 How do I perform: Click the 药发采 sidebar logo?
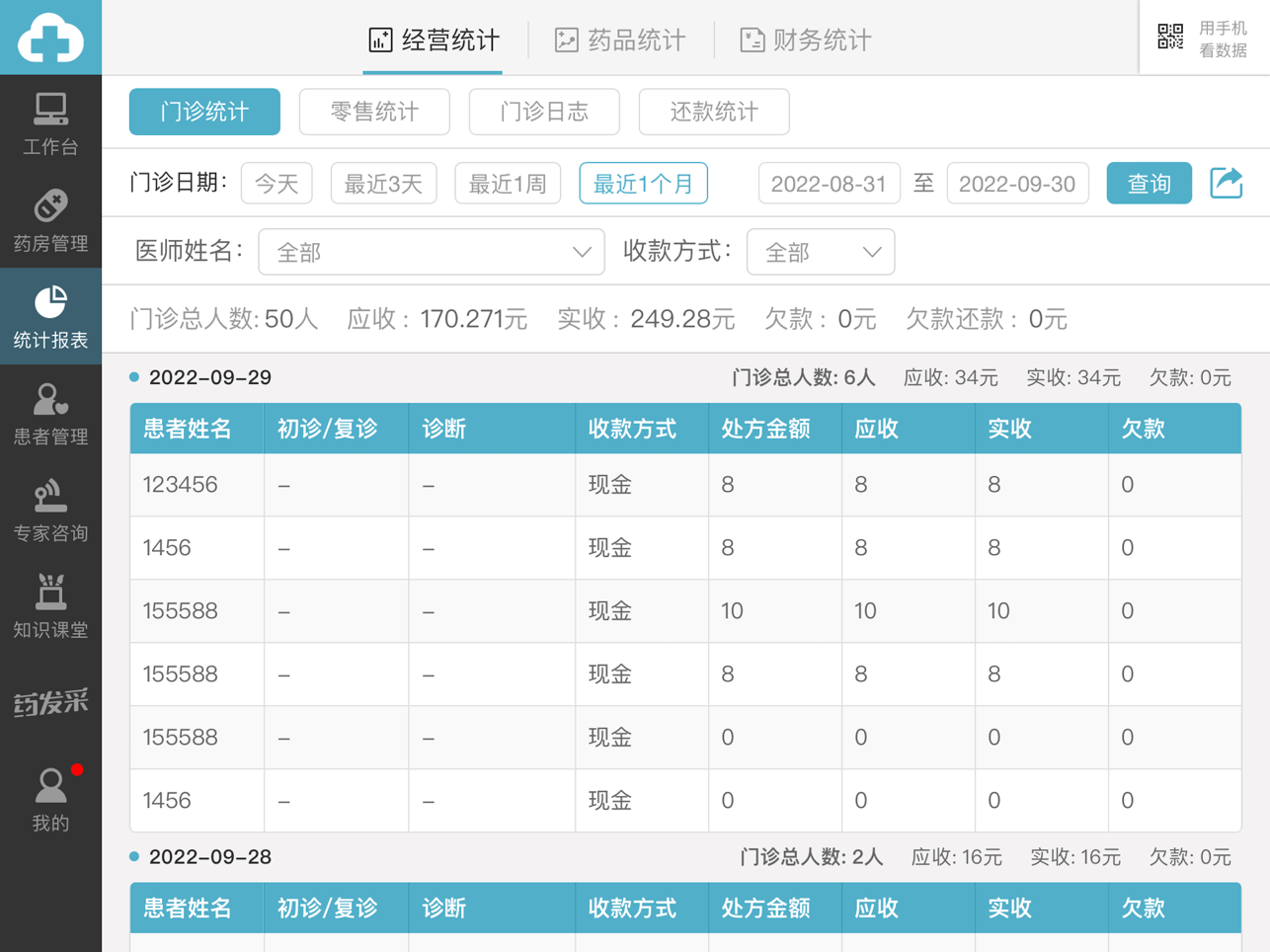[50, 702]
